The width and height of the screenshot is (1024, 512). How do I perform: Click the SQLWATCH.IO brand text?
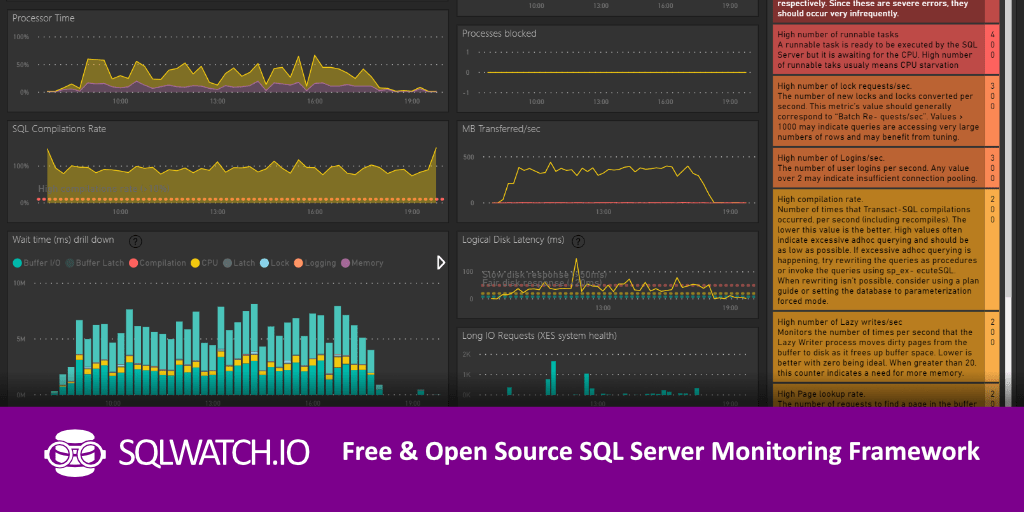coord(214,453)
